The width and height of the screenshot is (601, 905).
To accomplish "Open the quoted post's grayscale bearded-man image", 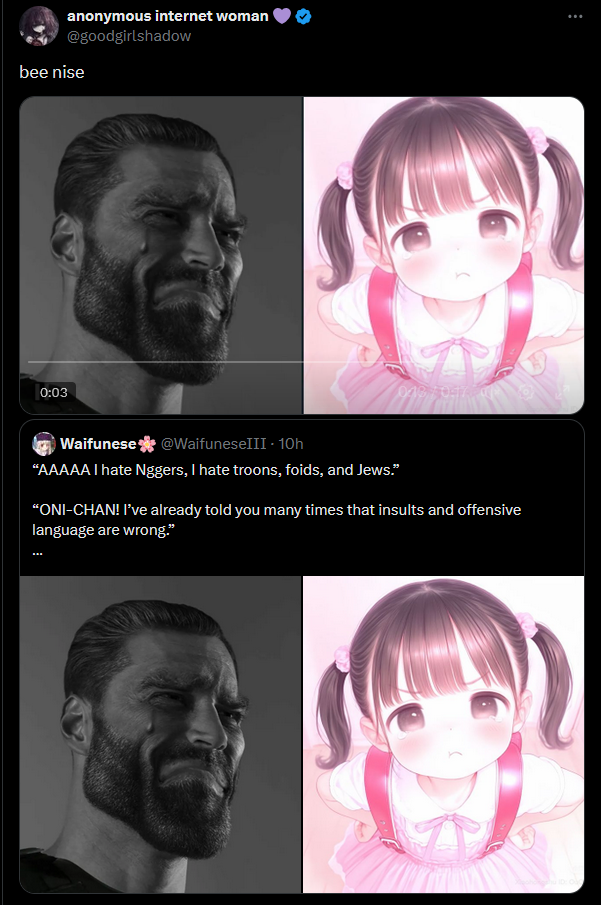I will point(160,734).
